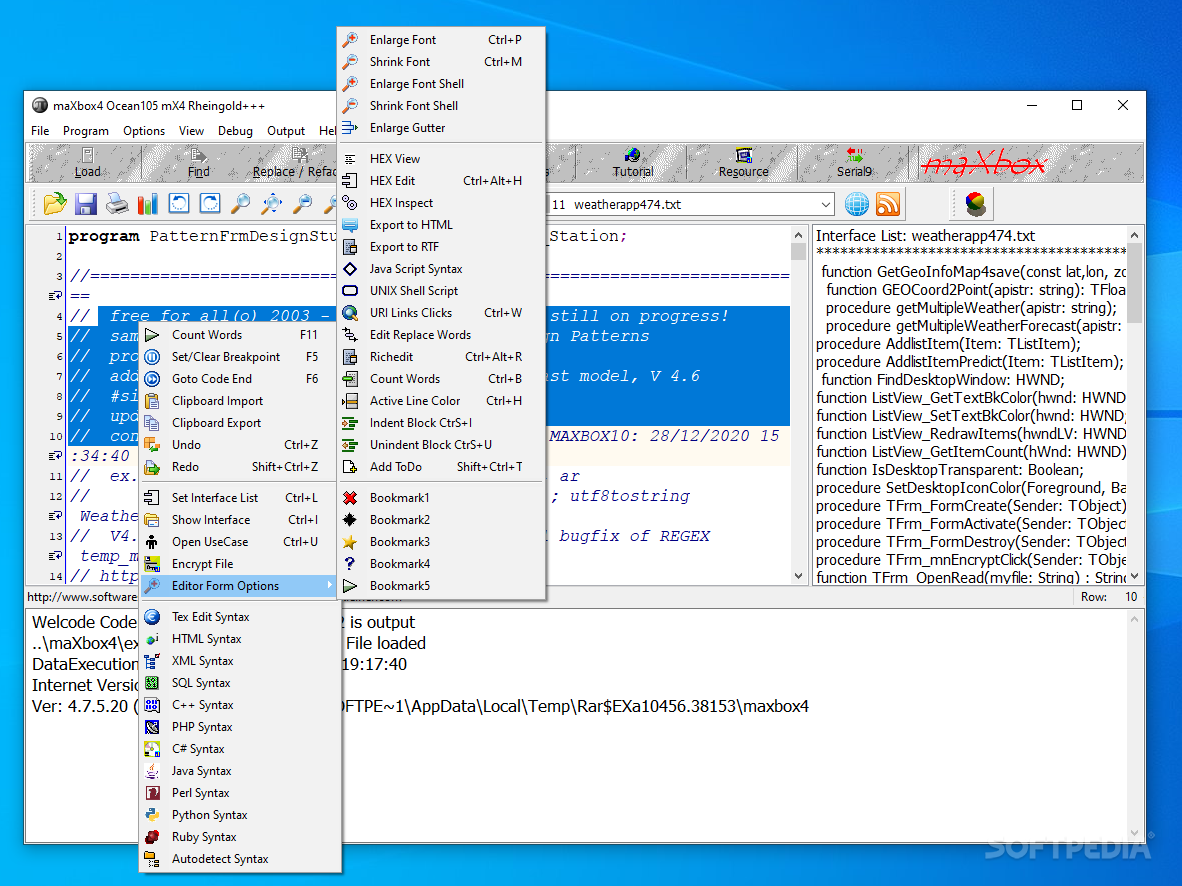This screenshot has width=1182, height=886.
Task: Click the Interface List scroll down arrow
Action: coord(1135,577)
